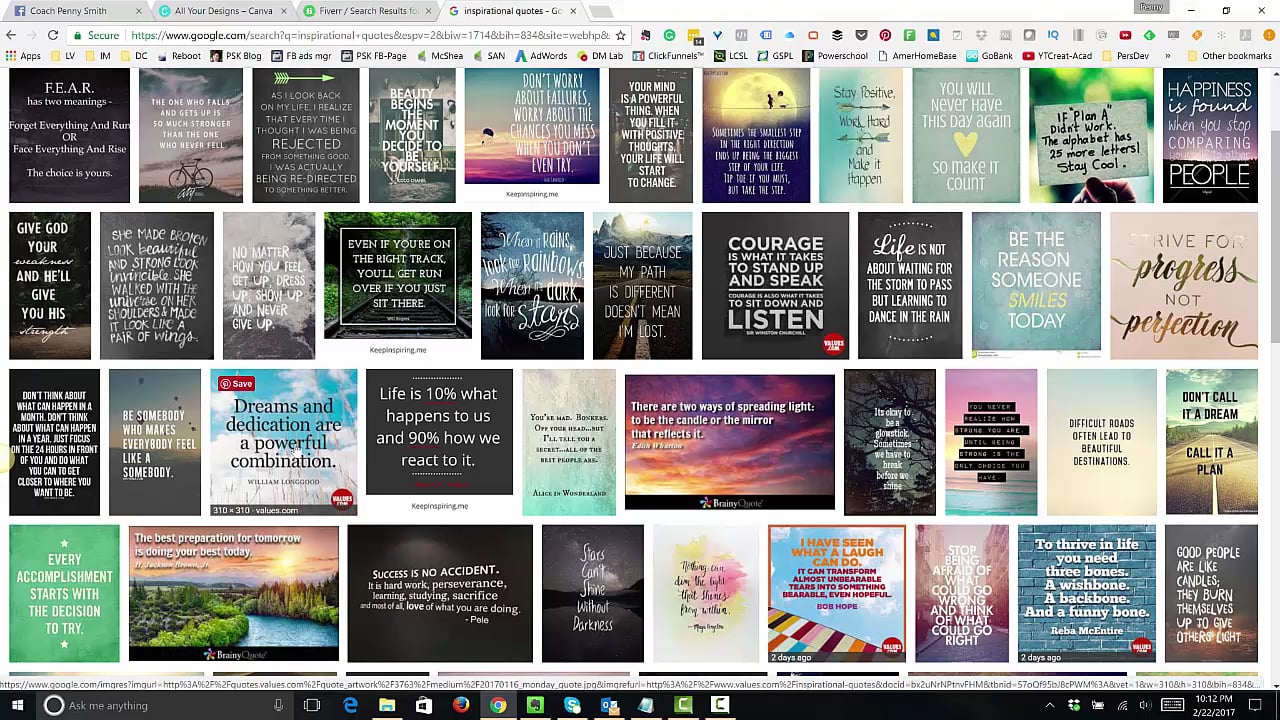Viewport: 1280px width, 720px height.
Task: Open the two ways of spreading light image
Action: tap(730, 442)
